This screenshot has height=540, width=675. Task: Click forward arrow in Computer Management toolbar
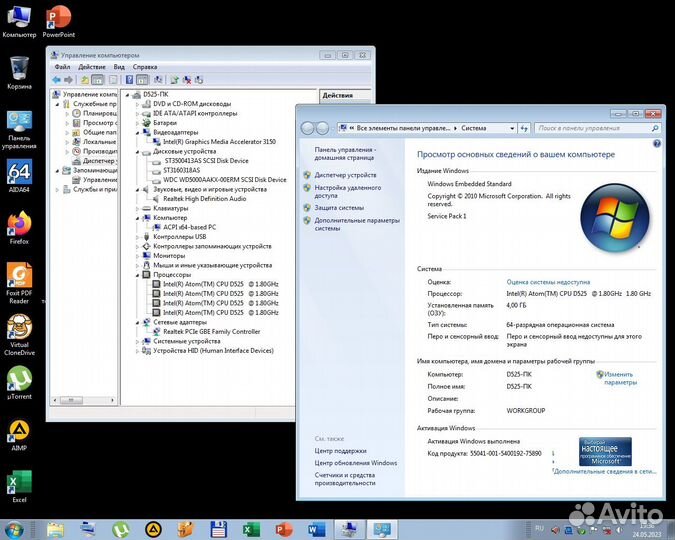click(68, 80)
